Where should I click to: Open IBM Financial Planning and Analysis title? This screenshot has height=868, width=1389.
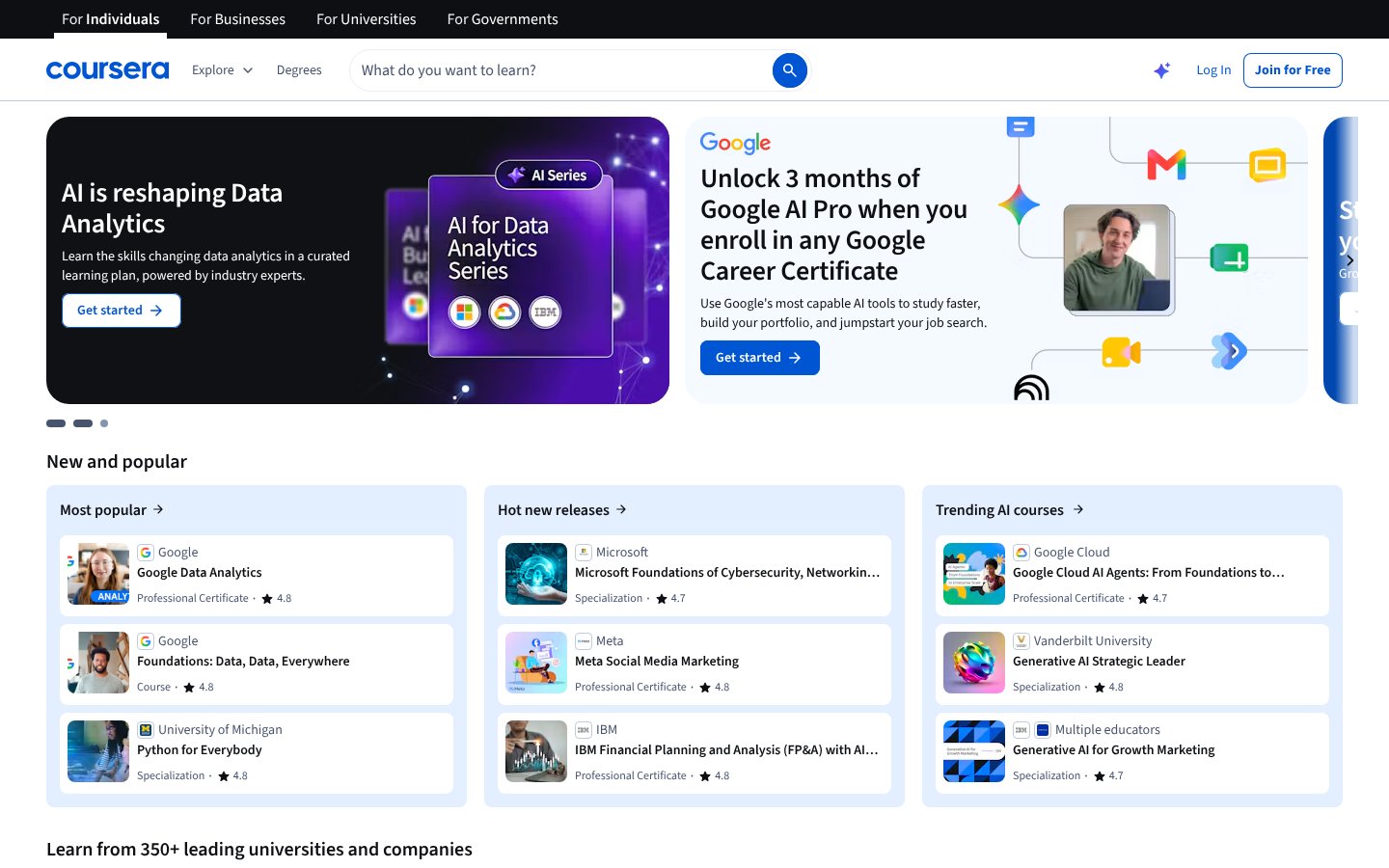(x=726, y=750)
